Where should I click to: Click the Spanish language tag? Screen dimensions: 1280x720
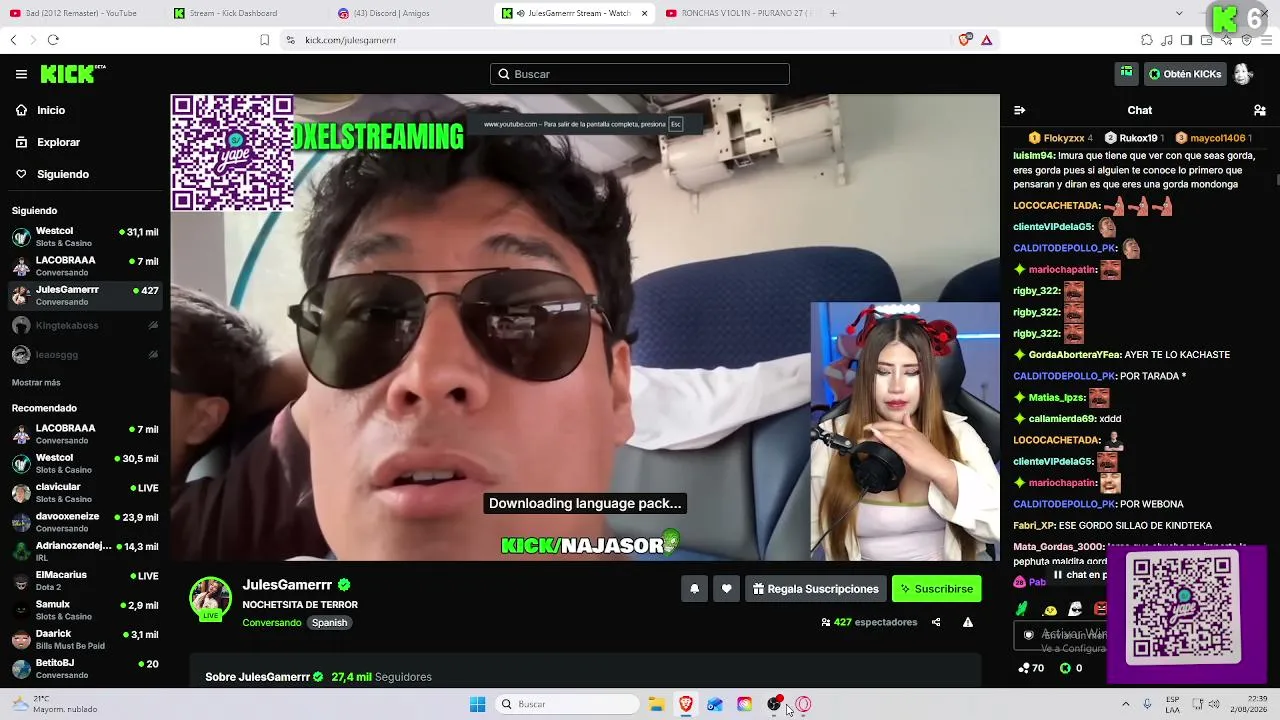tap(329, 622)
